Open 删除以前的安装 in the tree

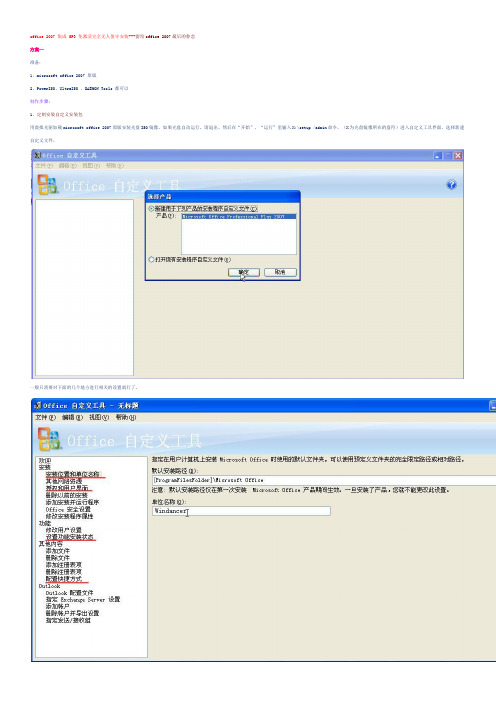(x=67, y=495)
